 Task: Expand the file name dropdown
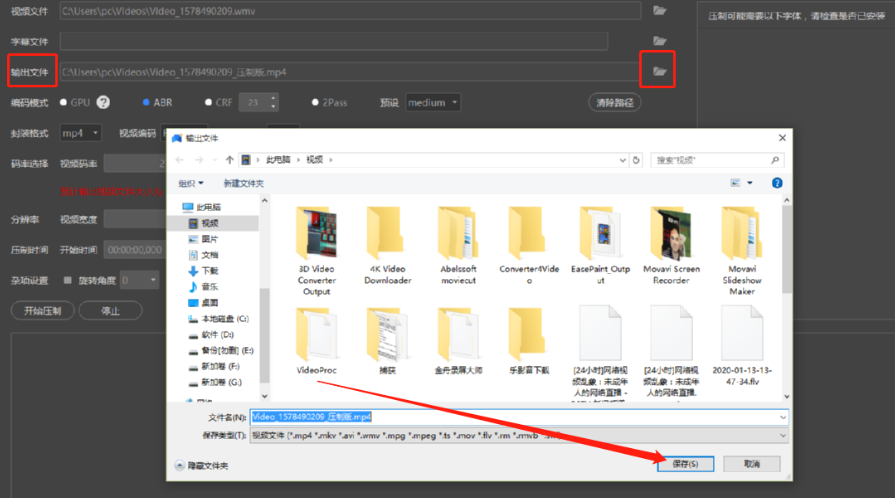point(783,417)
